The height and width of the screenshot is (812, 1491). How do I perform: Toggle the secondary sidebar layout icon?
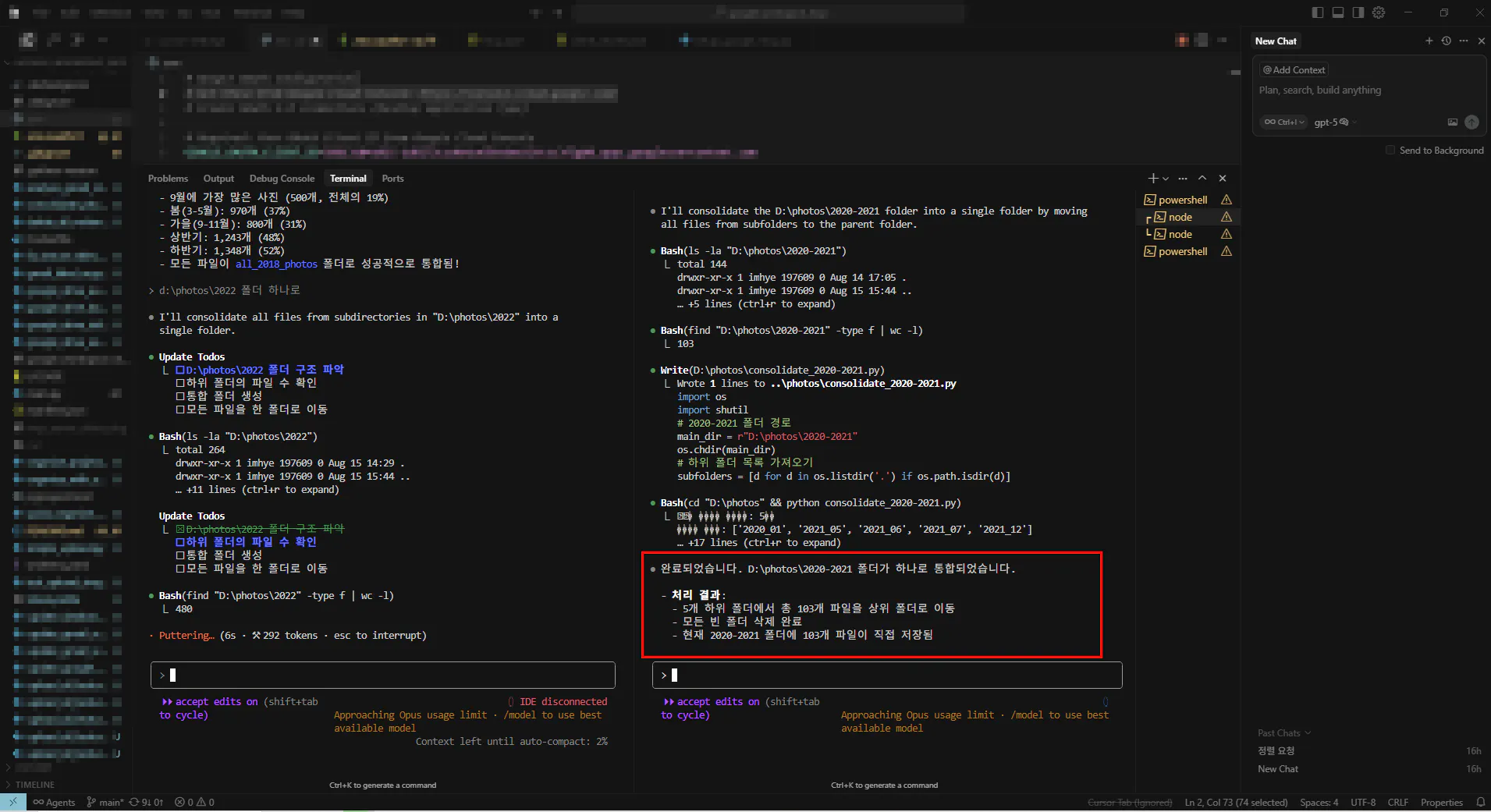(x=1358, y=12)
